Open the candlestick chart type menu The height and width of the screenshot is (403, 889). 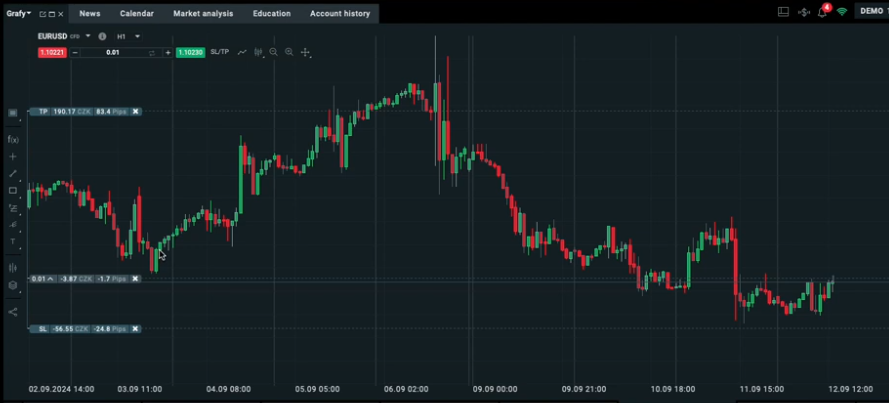259,52
